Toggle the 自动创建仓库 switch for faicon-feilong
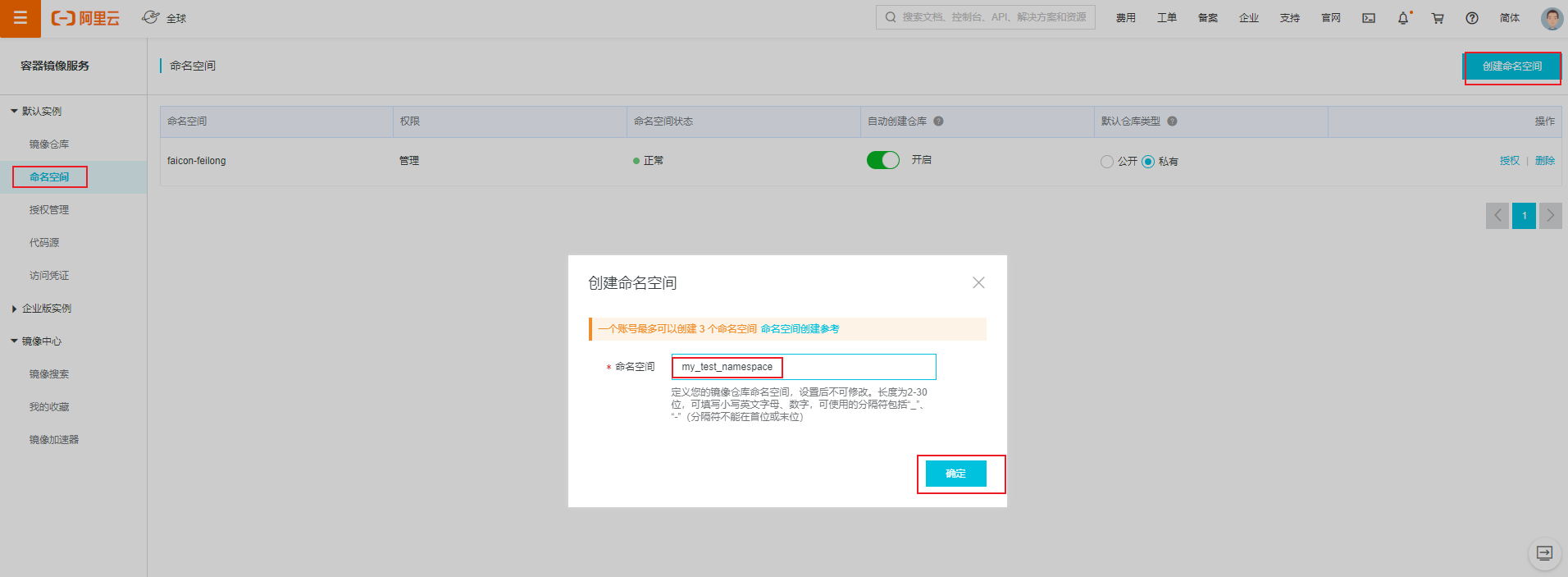The image size is (1568, 577). [883, 160]
